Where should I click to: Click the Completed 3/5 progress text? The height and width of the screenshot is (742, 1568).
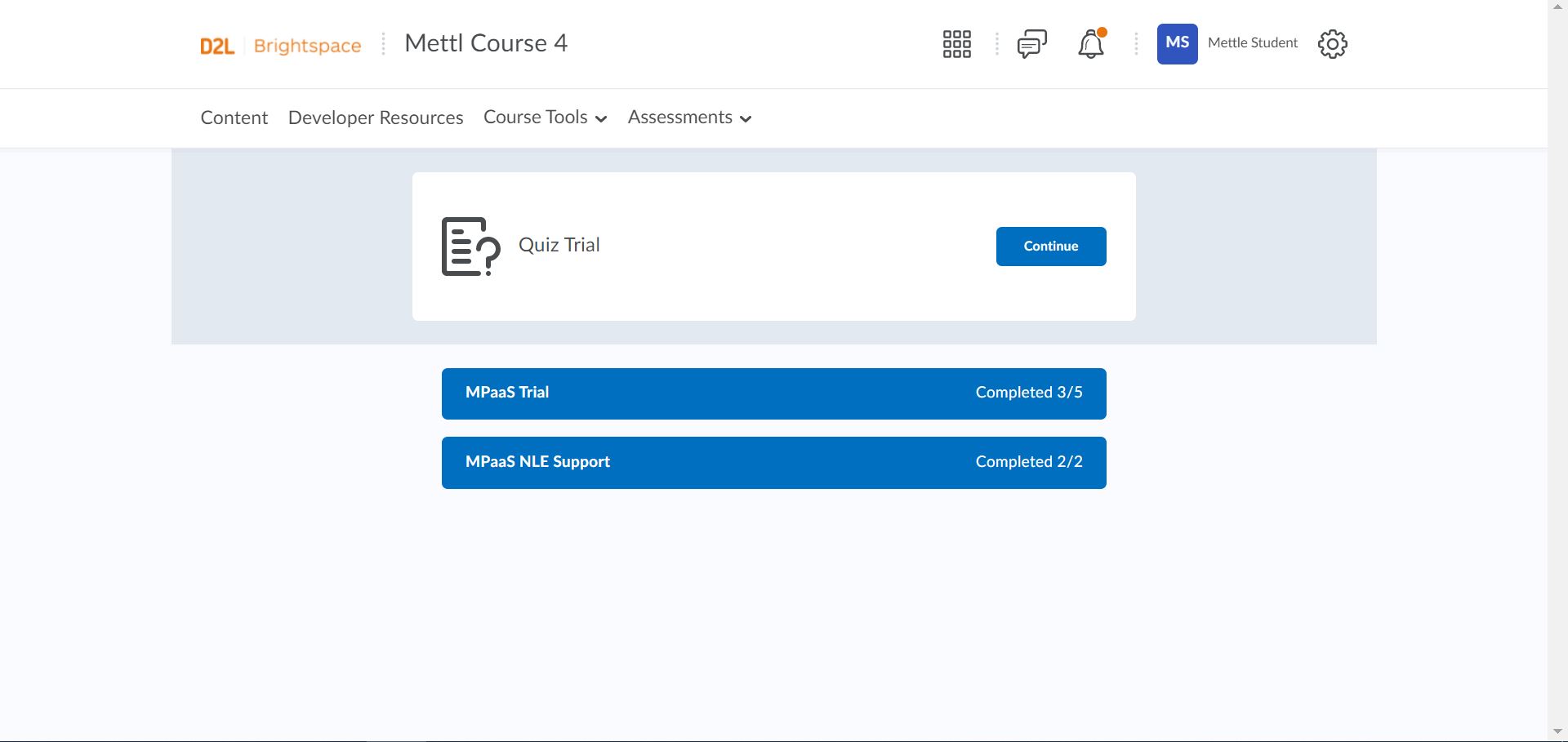pyautogui.click(x=1029, y=393)
